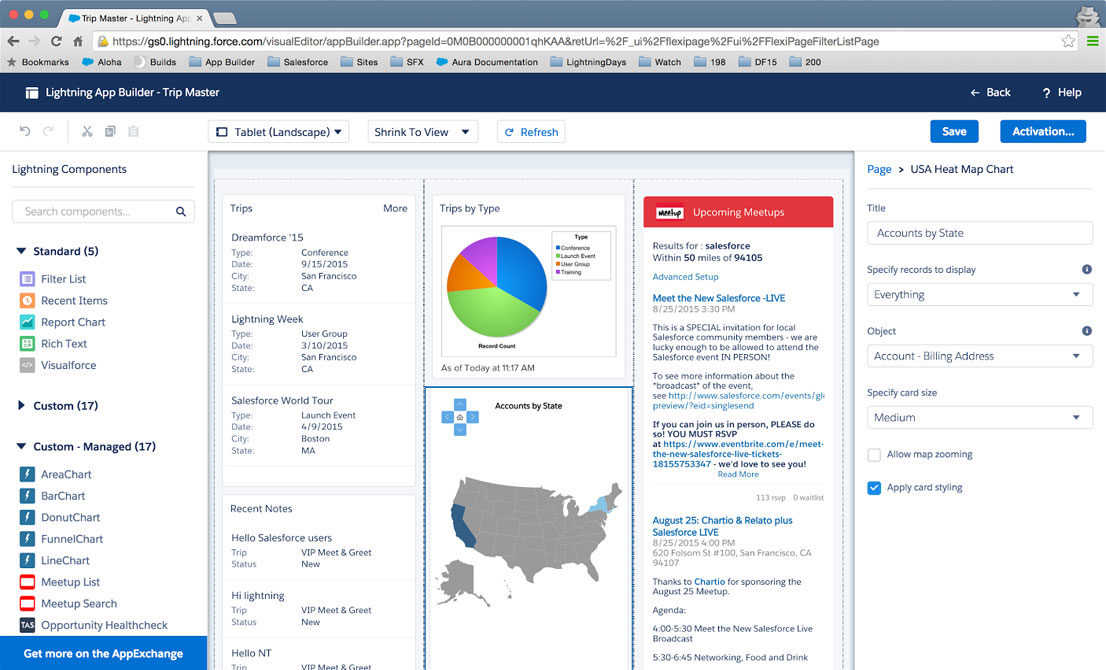This screenshot has width=1106, height=670.
Task: Open the Tablet (Landscape) device dropdown
Action: [279, 132]
